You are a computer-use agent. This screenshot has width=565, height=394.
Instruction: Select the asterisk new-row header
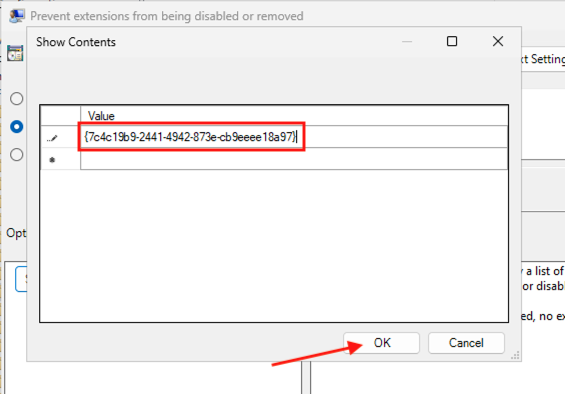pyautogui.click(x=60, y=159)
